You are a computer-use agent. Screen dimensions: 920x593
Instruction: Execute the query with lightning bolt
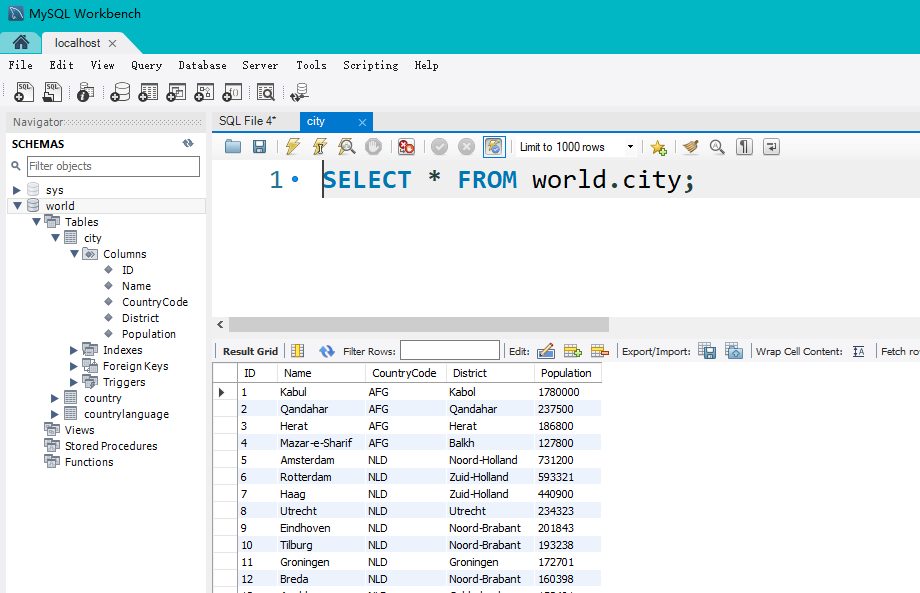tap(292, 147)
